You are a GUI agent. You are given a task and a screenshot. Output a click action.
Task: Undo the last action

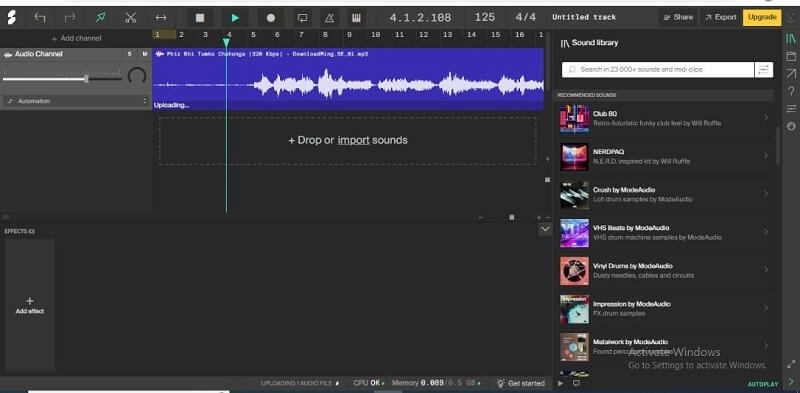coord(40,18)
